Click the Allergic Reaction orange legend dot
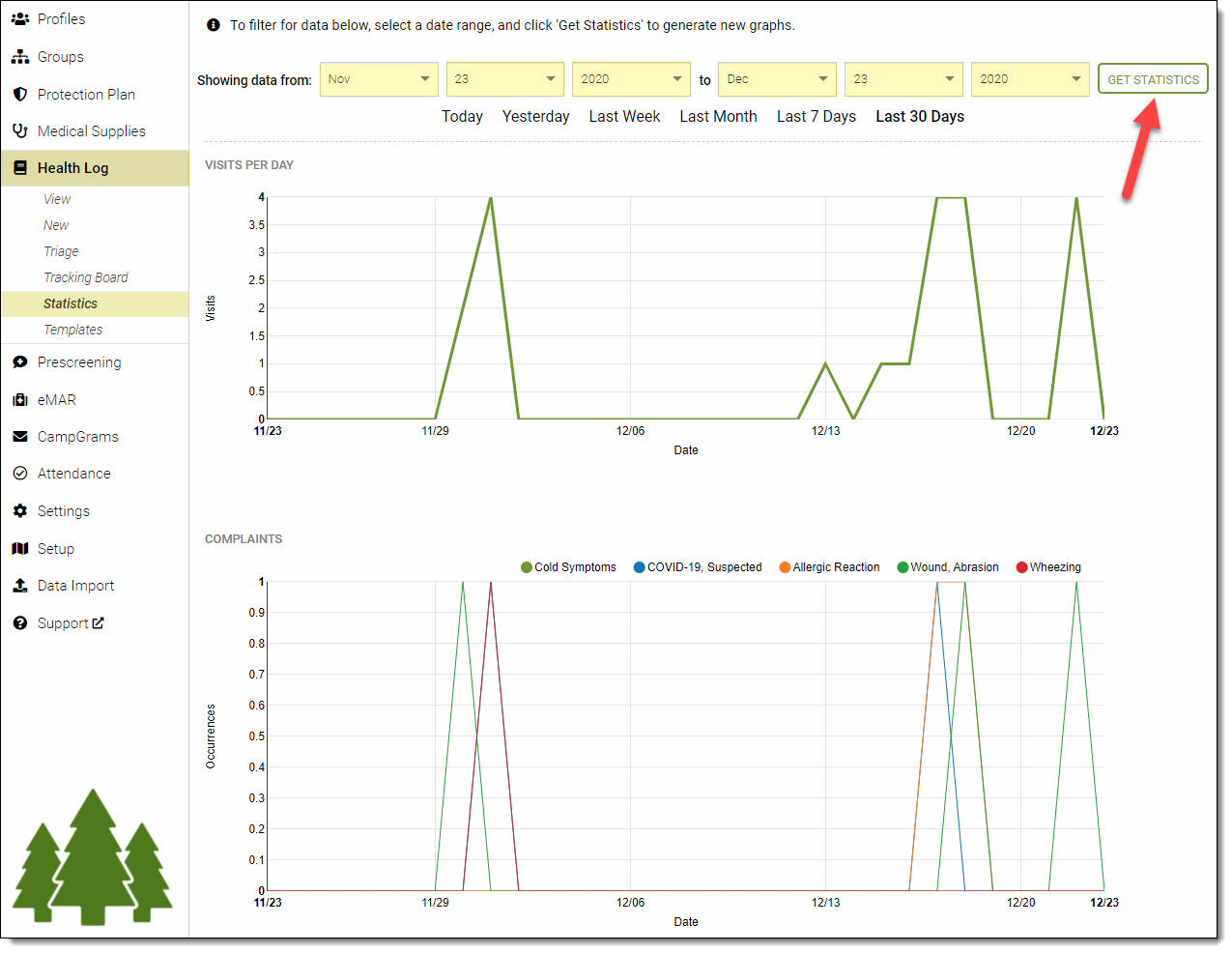Screen dimensions: 1232x953 785,567
